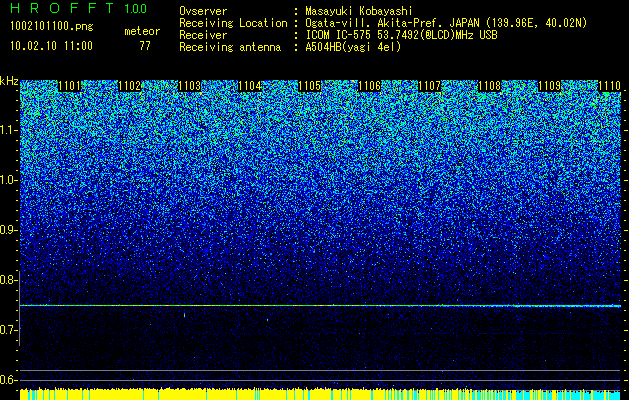The width and height of the screenshot is (629, 400).
Task: Click the 1103 time marker
Action: point(189,86)
